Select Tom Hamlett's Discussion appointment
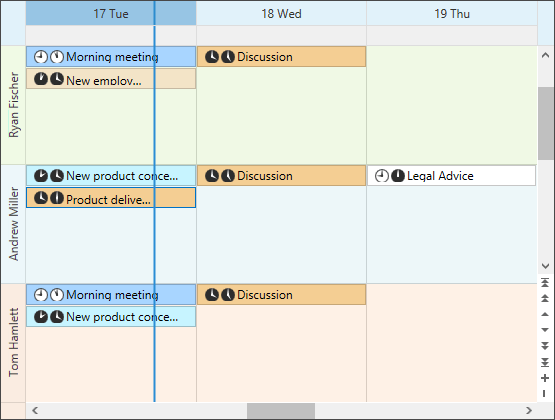The width and height of the screenshot is (555, 420). [x=281, y=294]
